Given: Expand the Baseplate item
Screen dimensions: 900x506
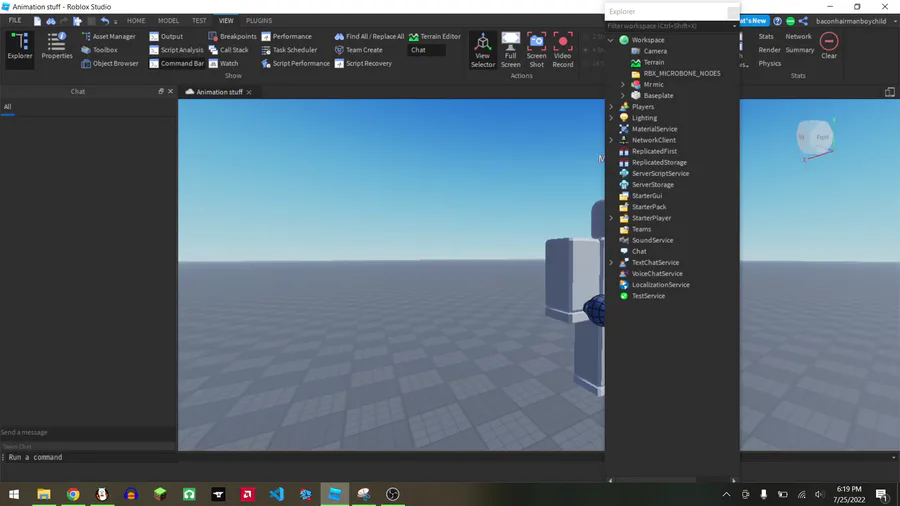Looking at the screenshot, I should coord(623,96).
